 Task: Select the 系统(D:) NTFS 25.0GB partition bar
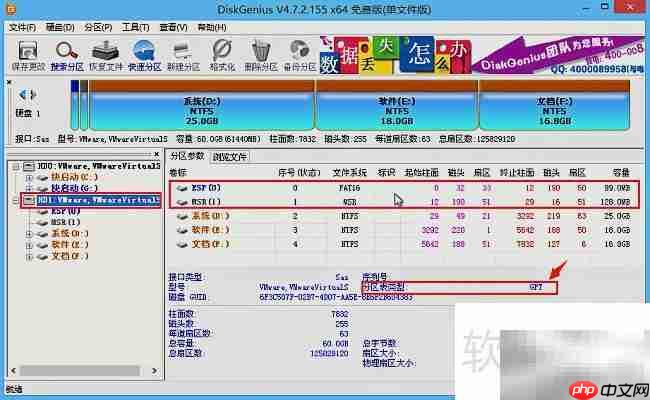click(202, 105)
